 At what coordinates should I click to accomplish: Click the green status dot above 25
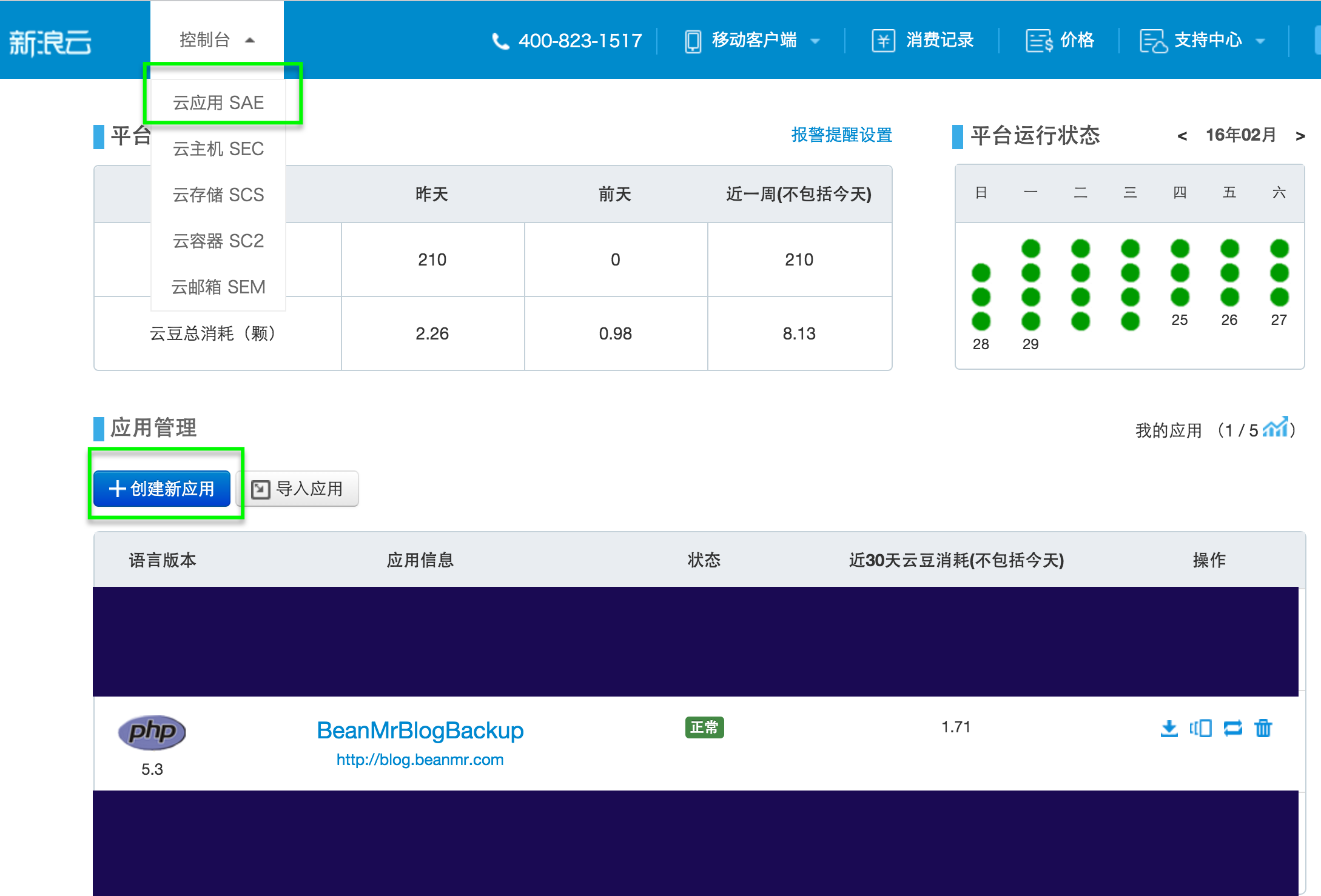click(x=1180, y=297)
